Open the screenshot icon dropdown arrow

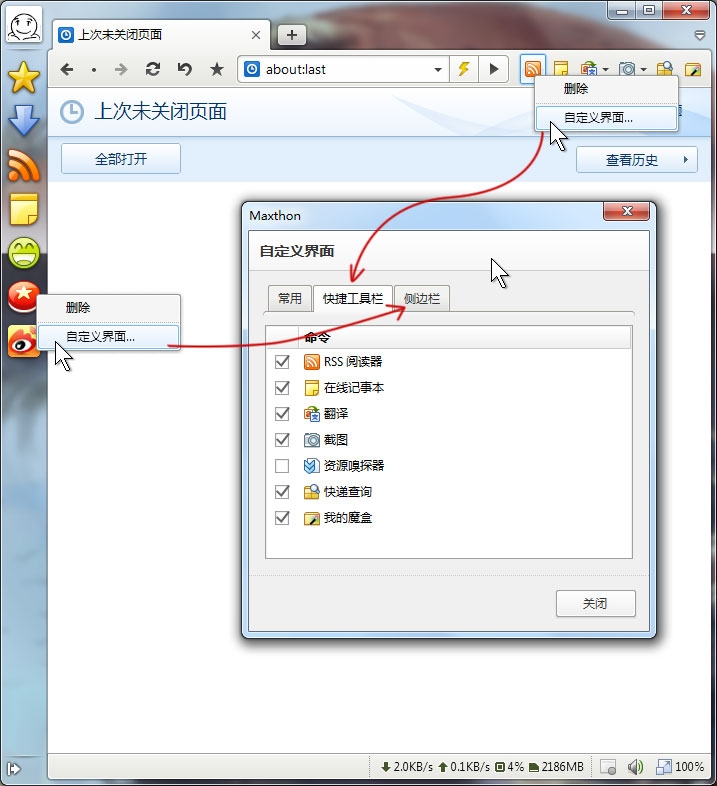pos(643,70)
